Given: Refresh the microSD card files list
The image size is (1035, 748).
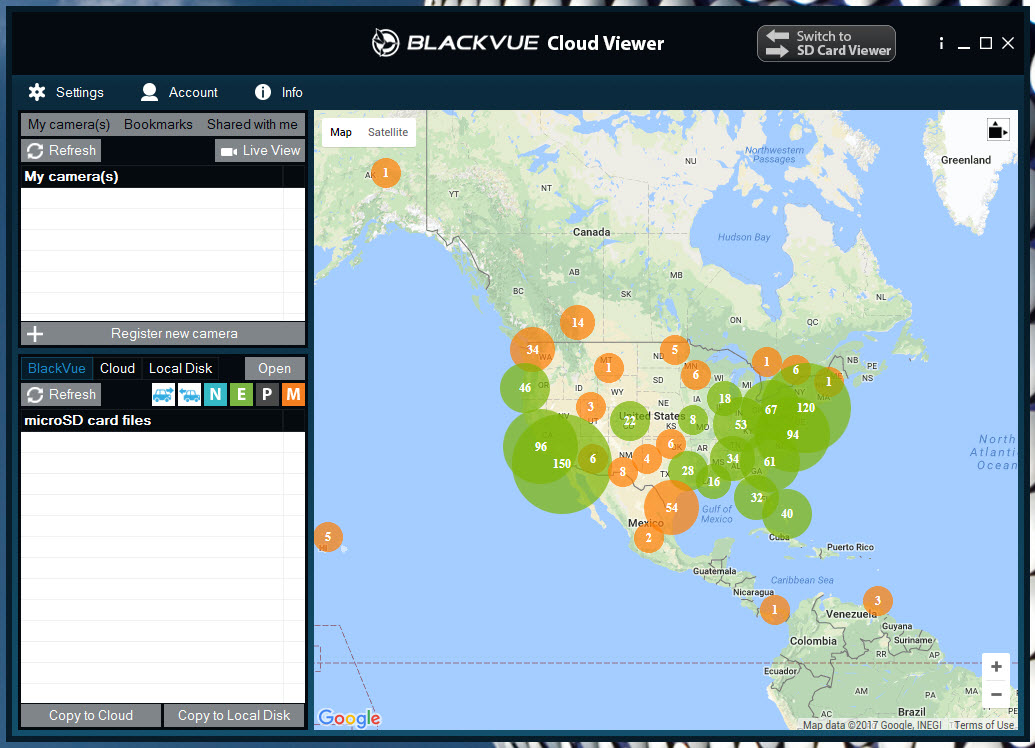Looking at the screenshot, I should tap(61, 394).
